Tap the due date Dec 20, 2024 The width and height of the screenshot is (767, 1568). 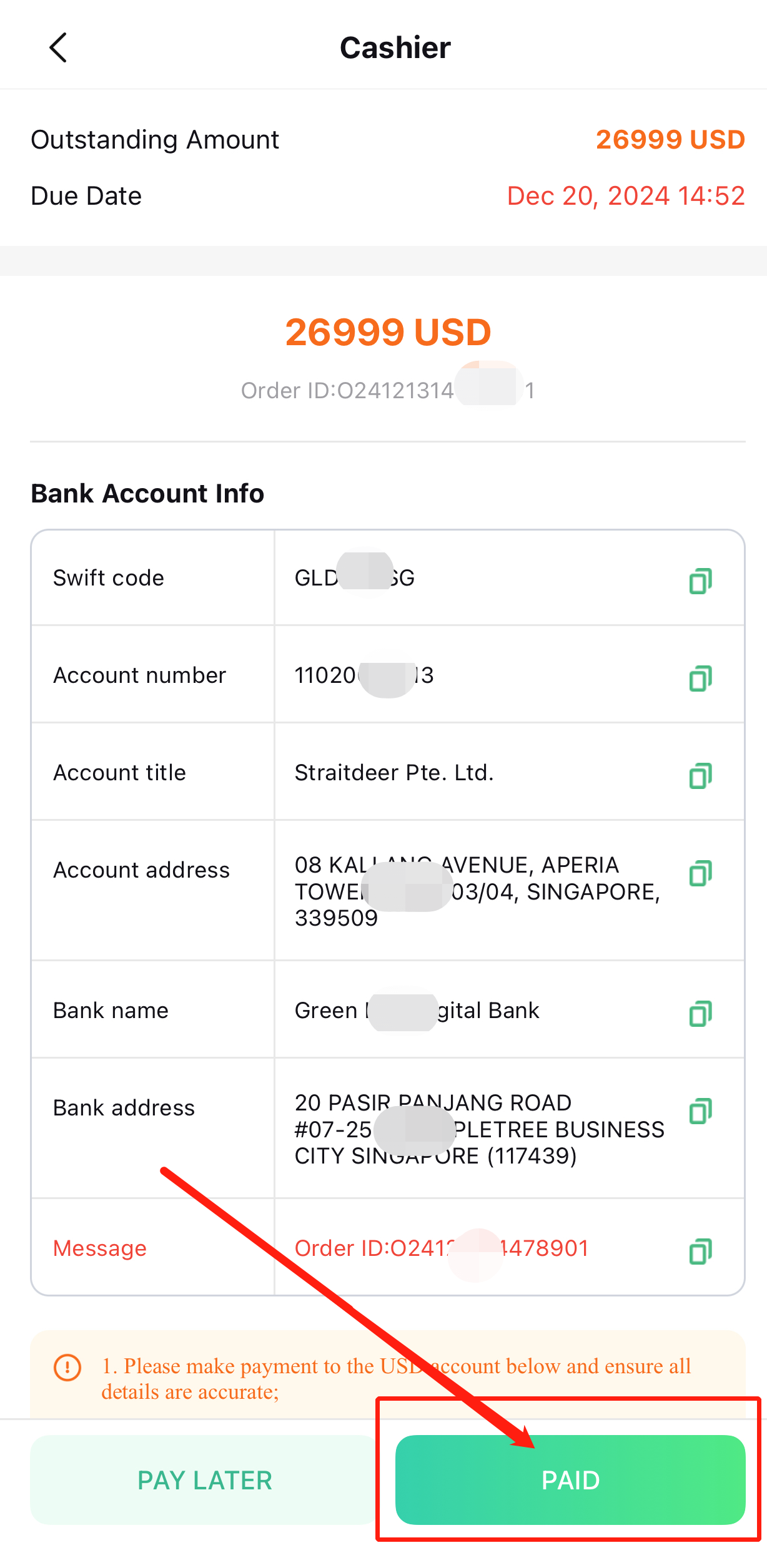click(x=626, y=196)
